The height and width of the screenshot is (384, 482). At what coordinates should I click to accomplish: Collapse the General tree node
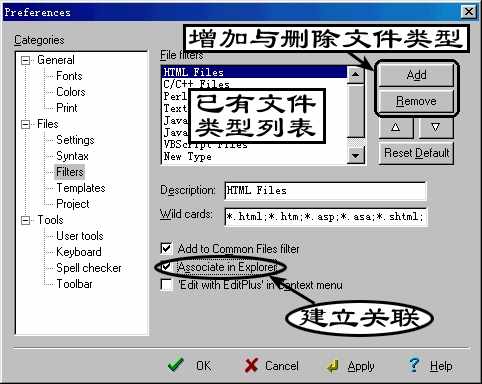(25, 60)
